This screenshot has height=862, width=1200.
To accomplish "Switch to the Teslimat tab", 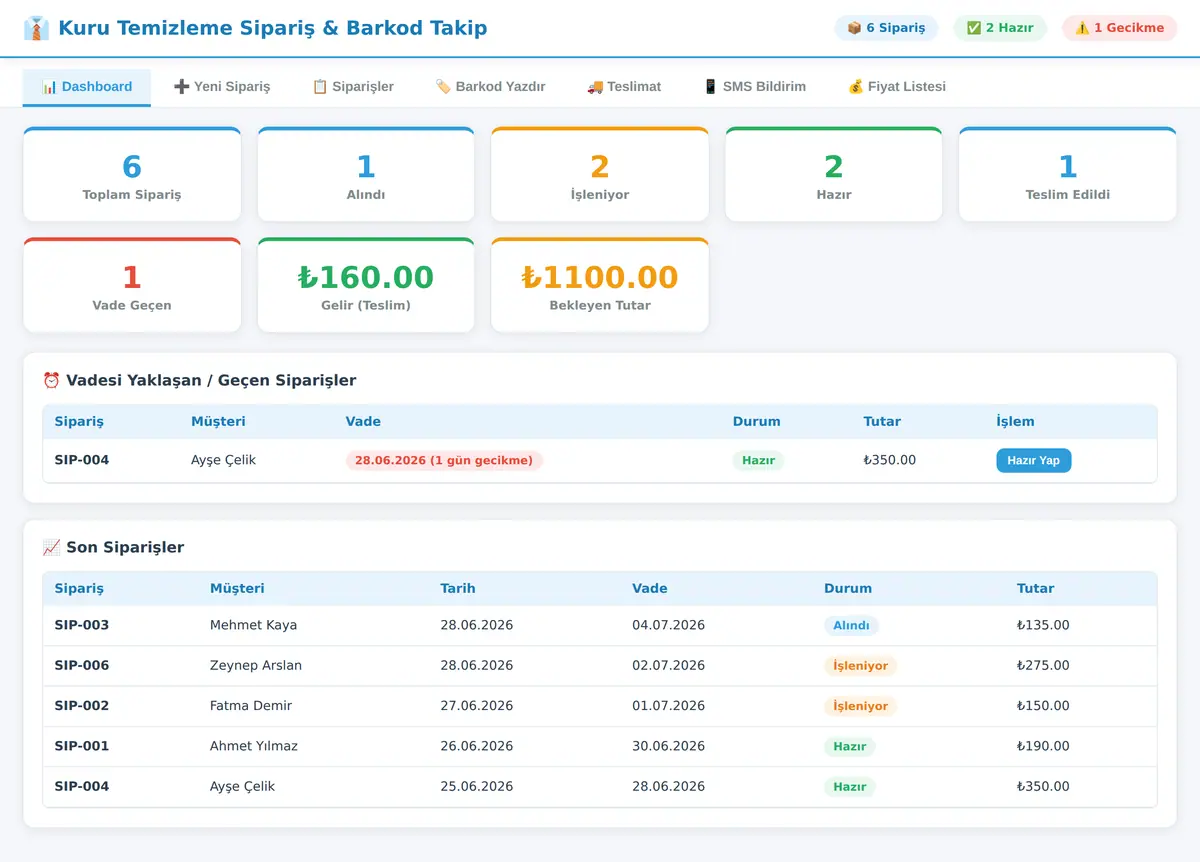I will click(624, 87).
